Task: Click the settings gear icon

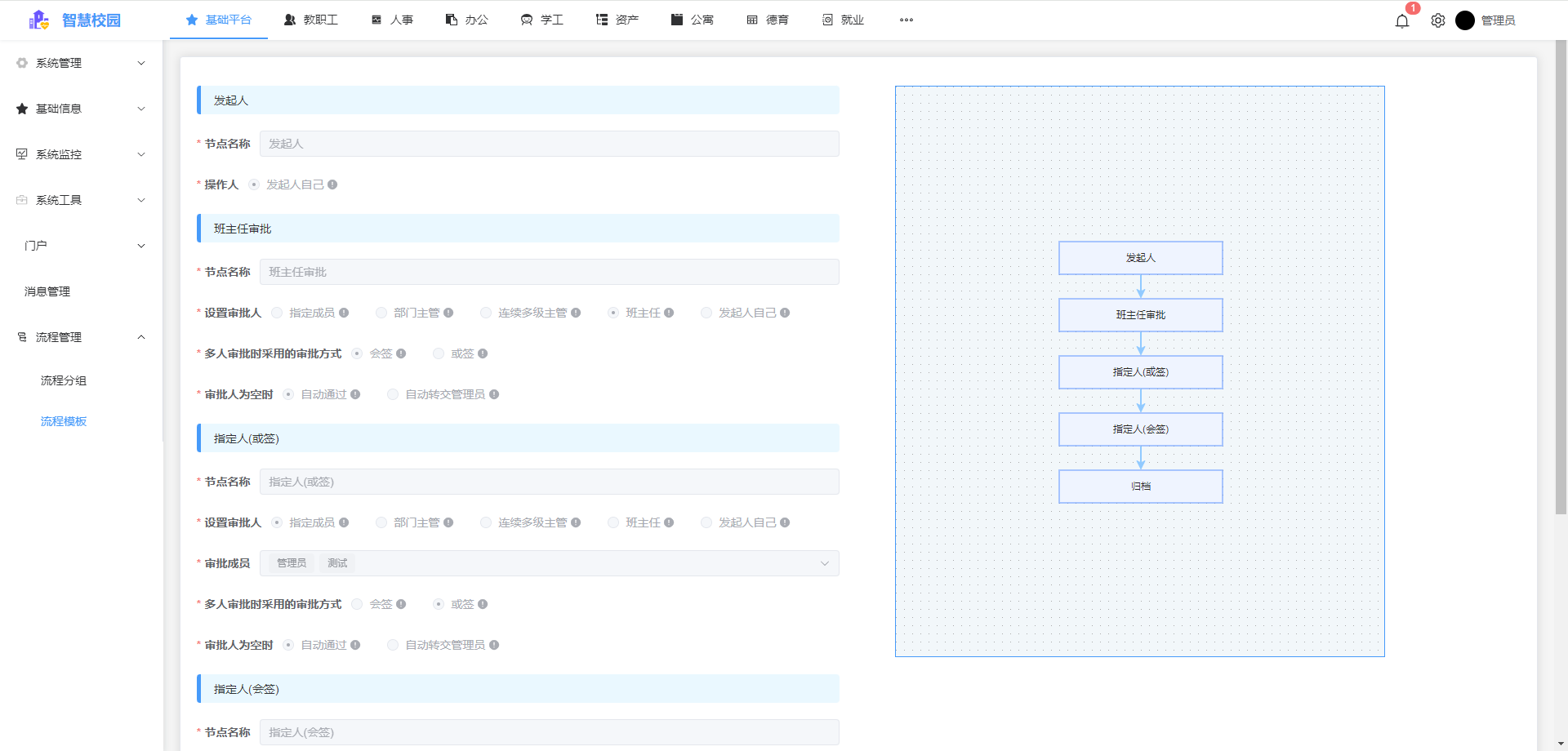Action: click(x=1438, y=20)
